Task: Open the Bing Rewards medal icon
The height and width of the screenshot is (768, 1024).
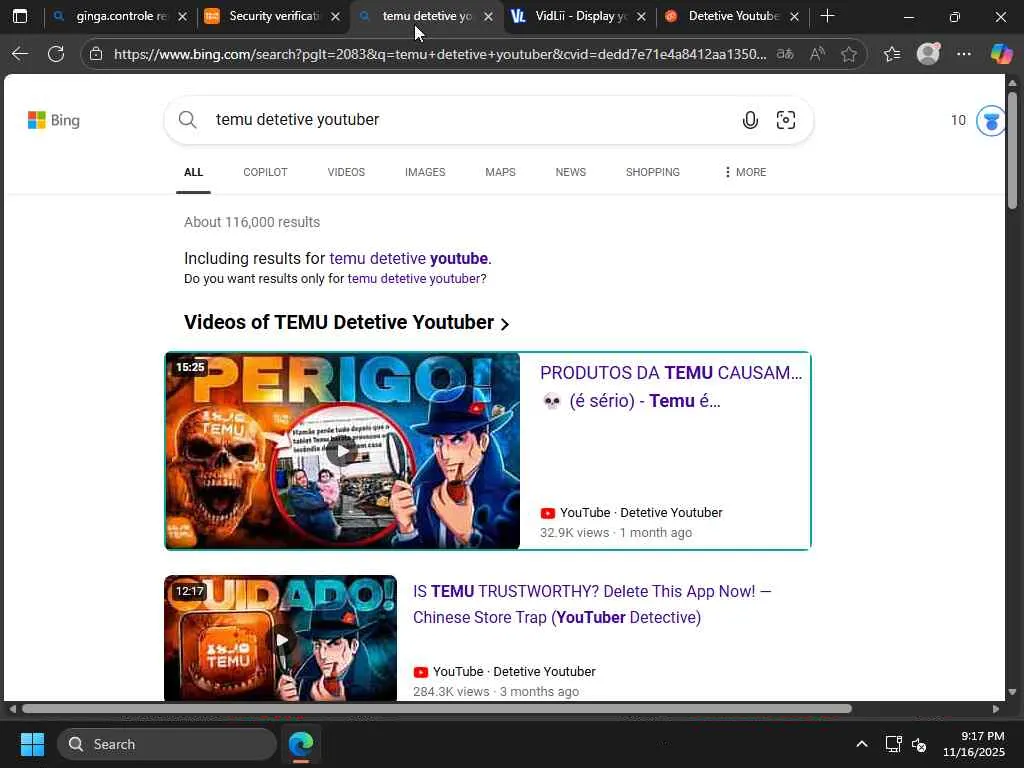Action: coord(990,121)
